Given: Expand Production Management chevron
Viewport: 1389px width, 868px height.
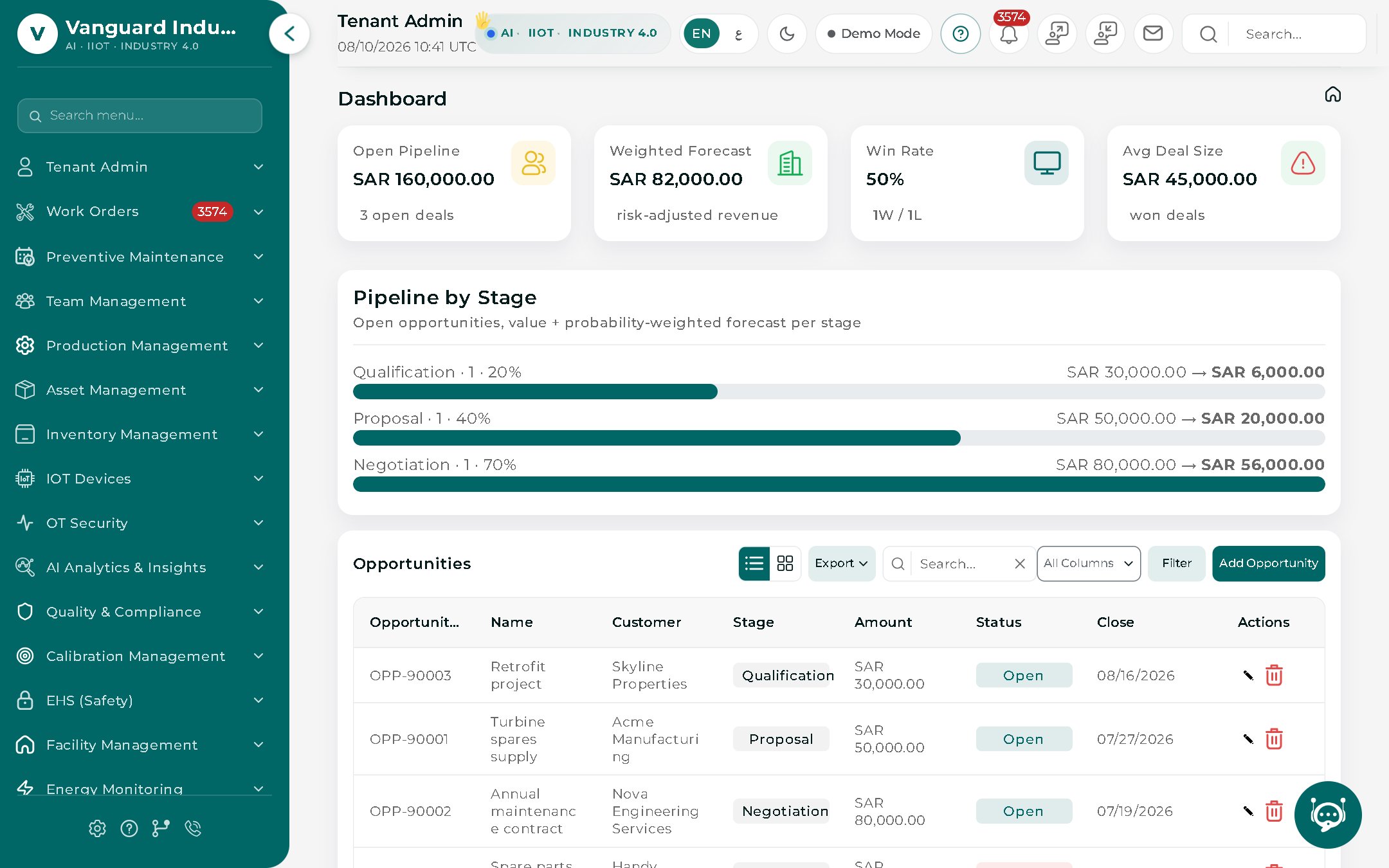Looking at the screenshot, I should click(x=259, y=345).
